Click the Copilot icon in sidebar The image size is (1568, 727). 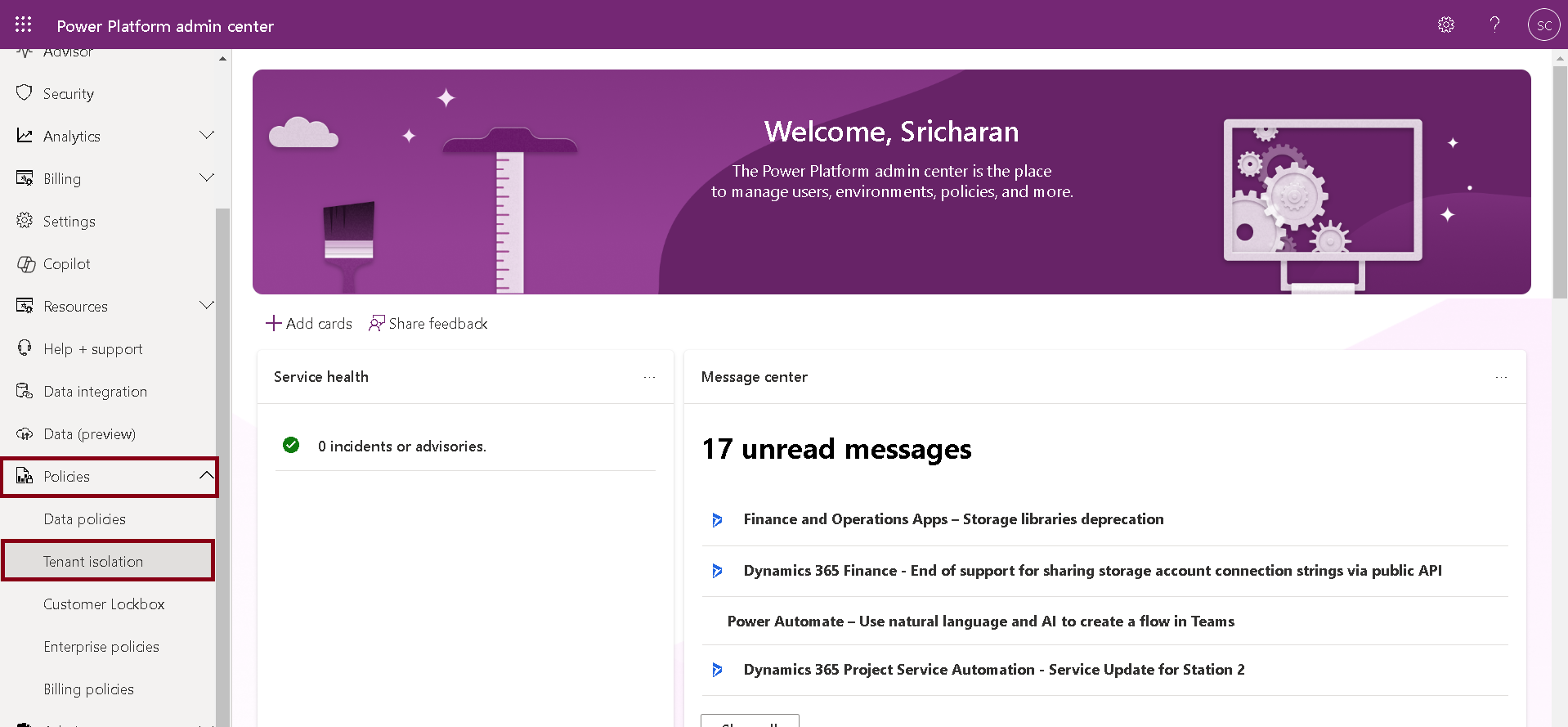(x=25, y=264)
